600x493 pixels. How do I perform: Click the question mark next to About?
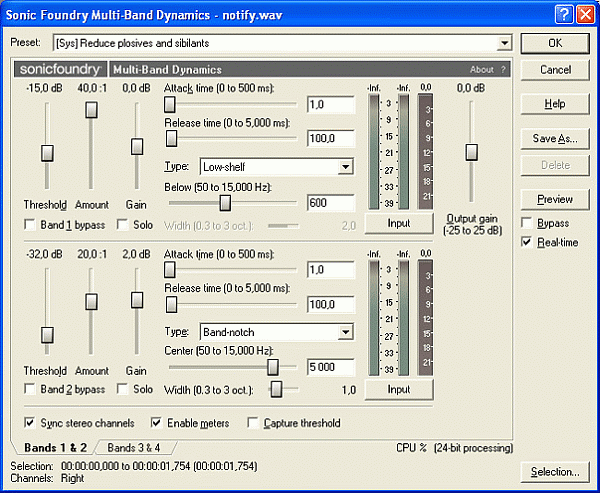(503, 70)
